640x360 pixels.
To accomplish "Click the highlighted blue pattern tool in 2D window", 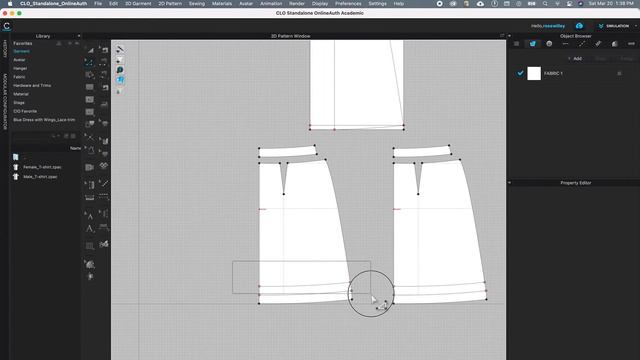I will 120,80.
